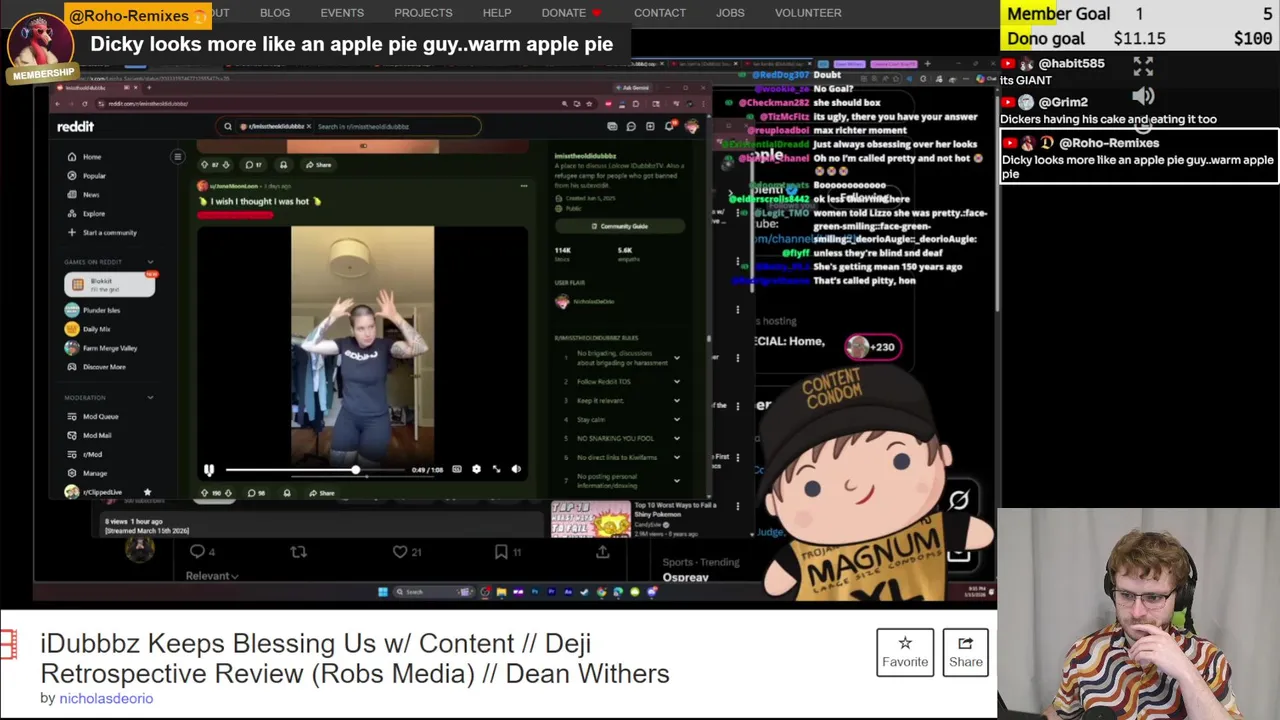Open the PROJECTS menu item
1280x720 pixels.
[423, 13]
